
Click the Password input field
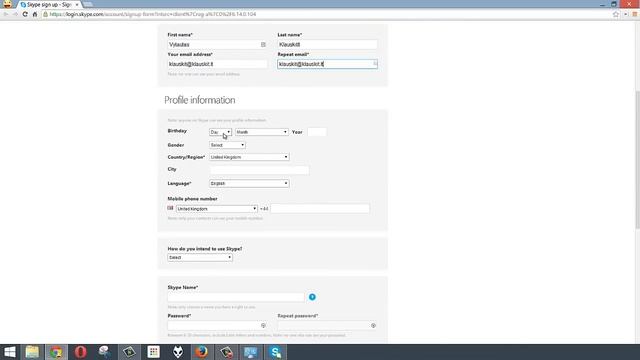coord(218,325)
